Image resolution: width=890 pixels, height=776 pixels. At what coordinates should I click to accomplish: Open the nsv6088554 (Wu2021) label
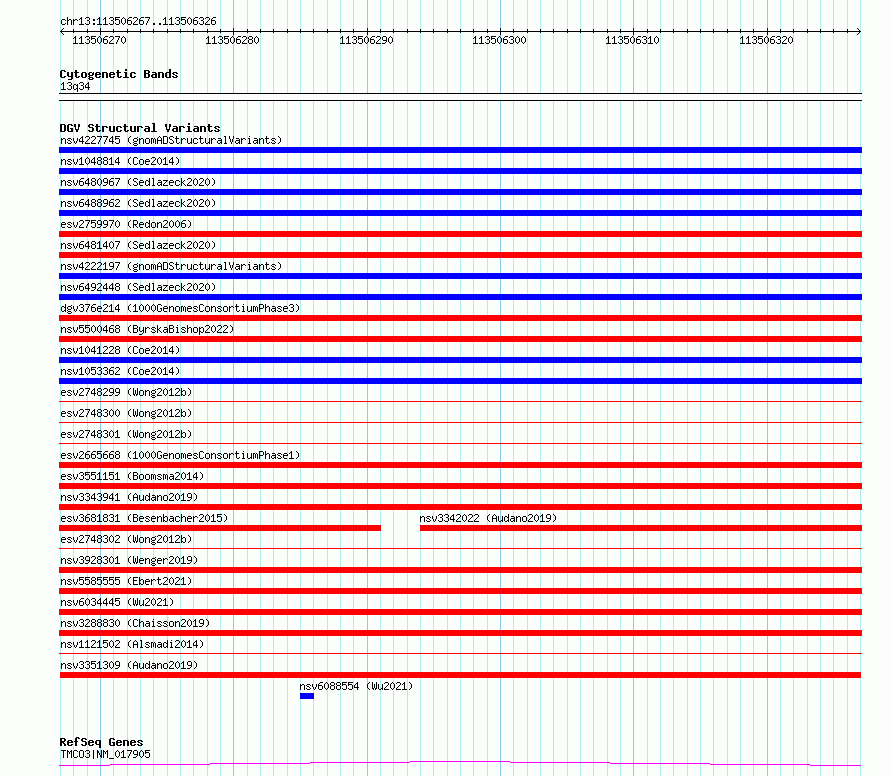356,686
